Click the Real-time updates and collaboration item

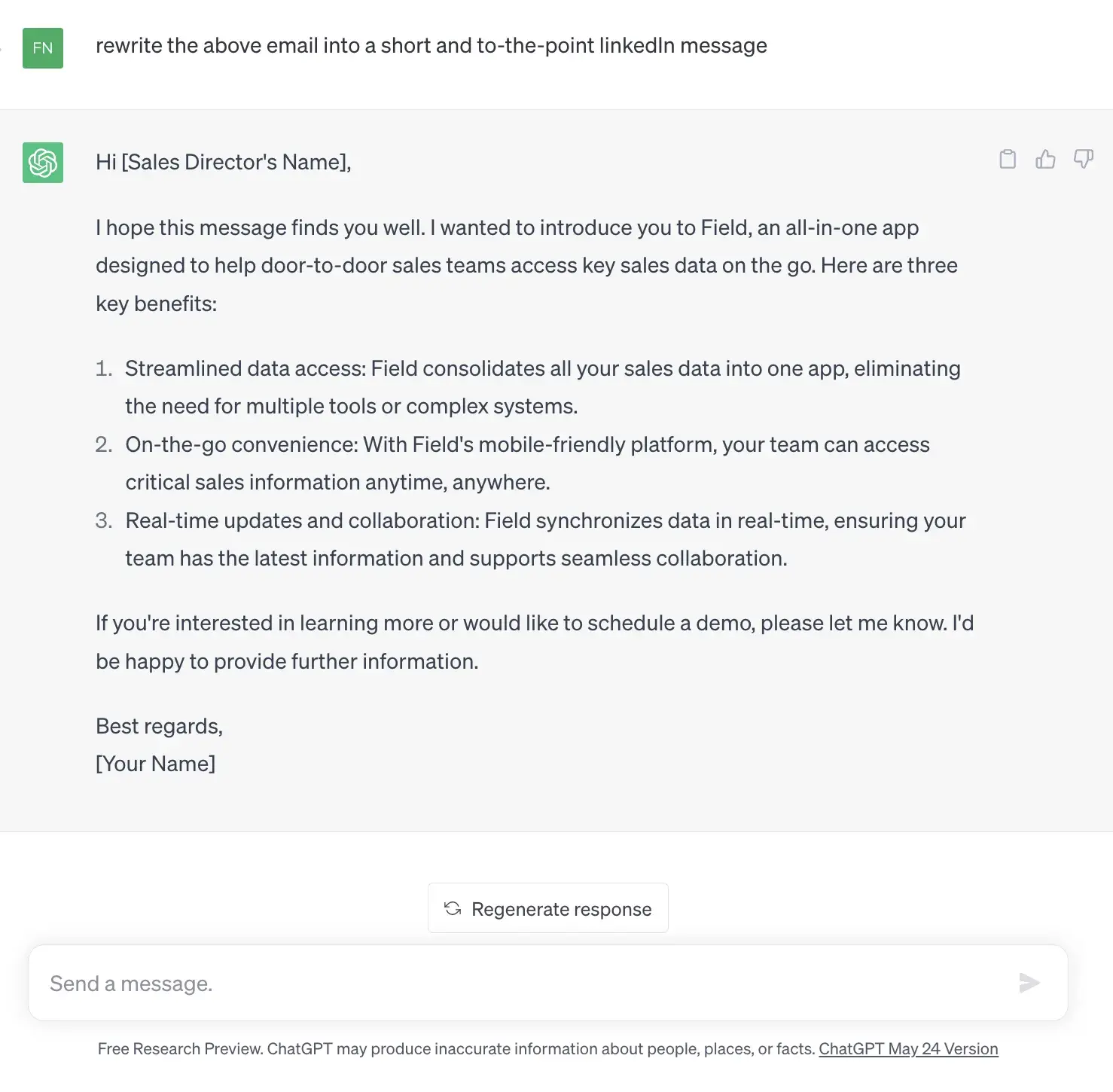pyautogui.click(x=545, y=539)
